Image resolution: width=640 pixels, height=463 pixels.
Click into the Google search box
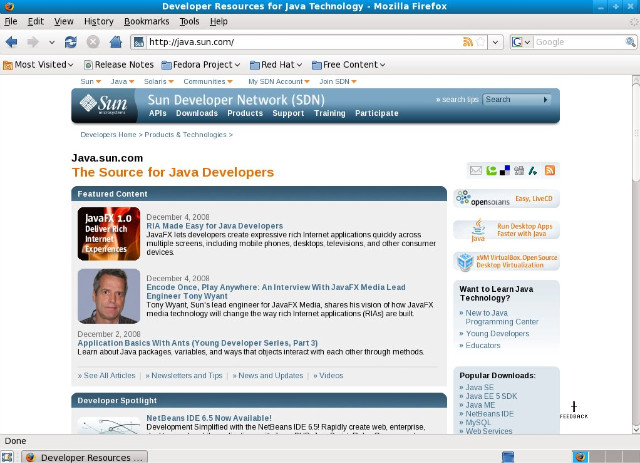579,42
